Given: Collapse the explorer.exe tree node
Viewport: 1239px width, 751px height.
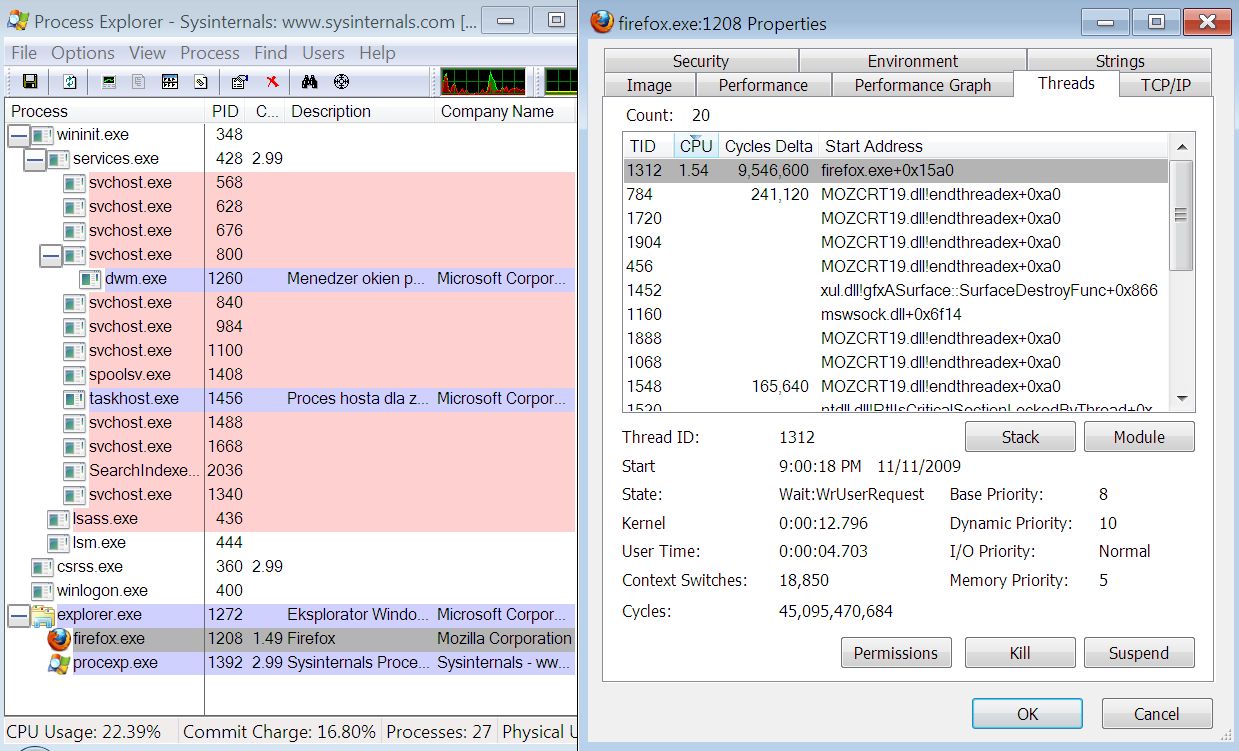Looking at the screenshot, I should tap(19, 614).
